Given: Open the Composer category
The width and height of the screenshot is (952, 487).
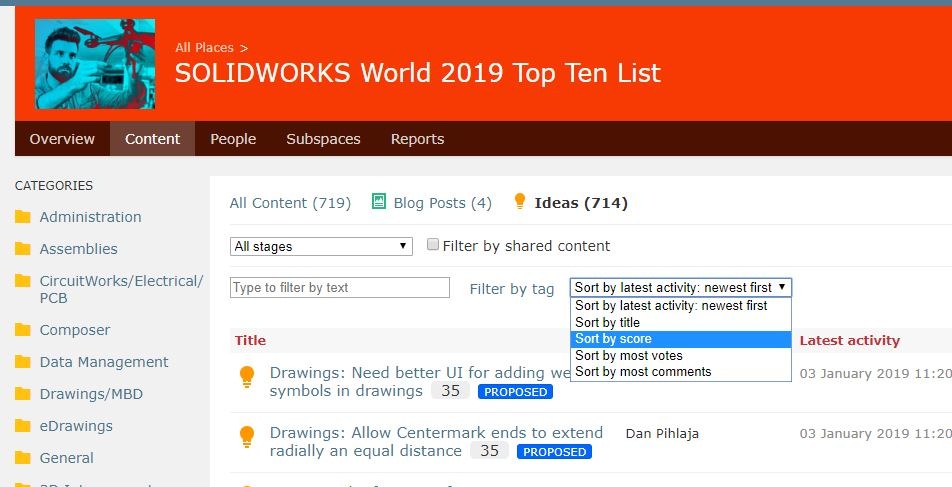Looking at the screenshot, I should 75,330.
